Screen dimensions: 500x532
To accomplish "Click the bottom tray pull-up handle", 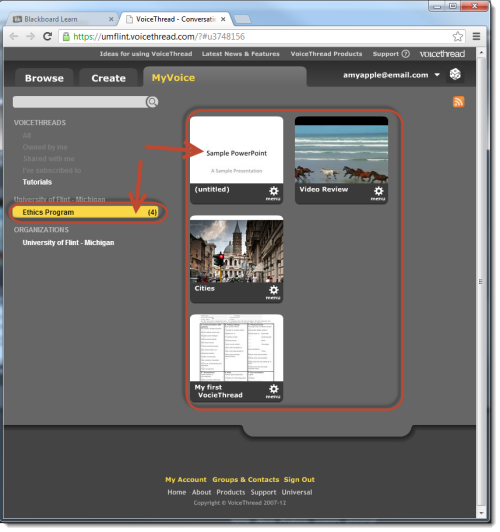I will pos(327,431).
